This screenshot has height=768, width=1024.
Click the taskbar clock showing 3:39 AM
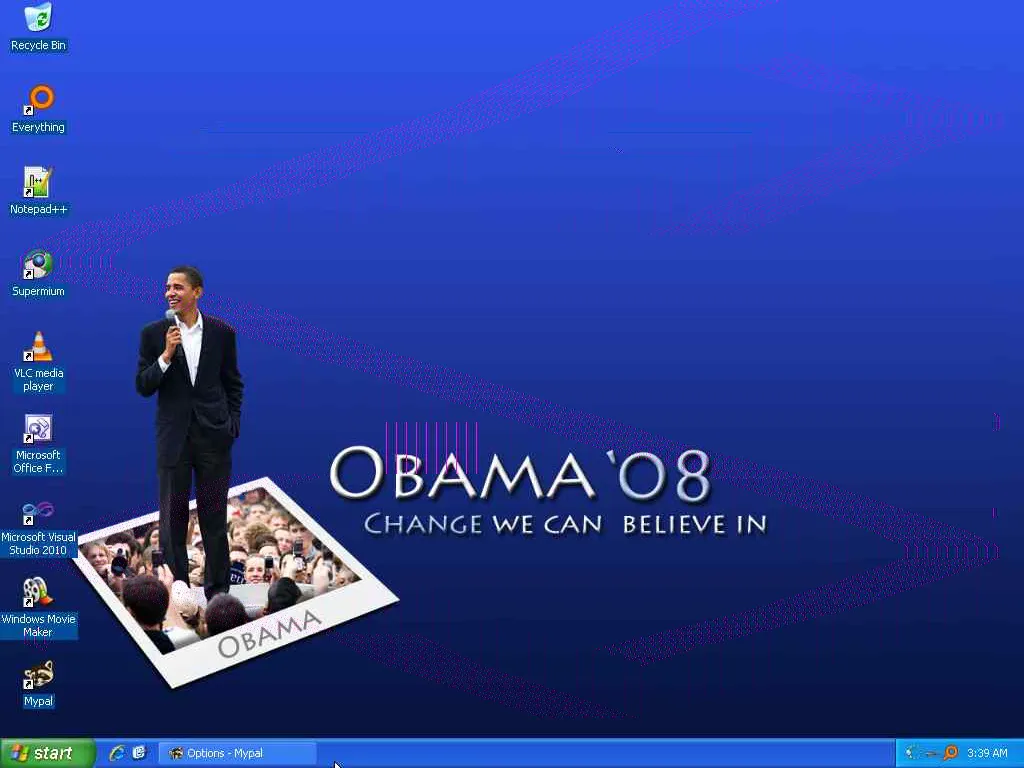click(x=987, y=753)
